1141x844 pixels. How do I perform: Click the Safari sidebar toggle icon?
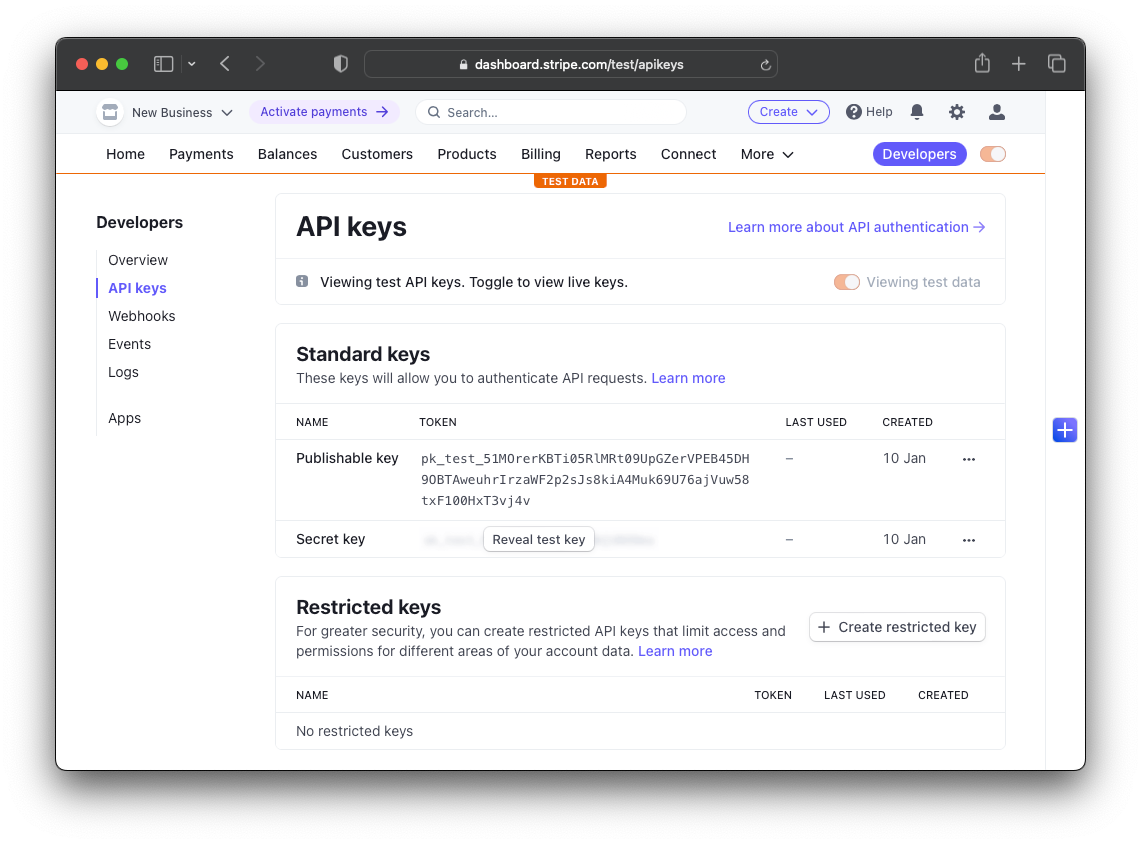(164, 64)
